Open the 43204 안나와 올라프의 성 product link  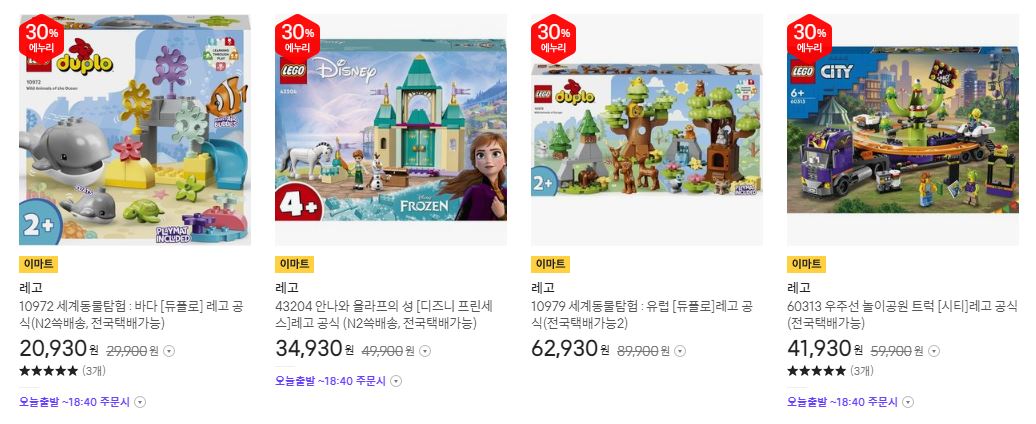click(x=385, y=315)
